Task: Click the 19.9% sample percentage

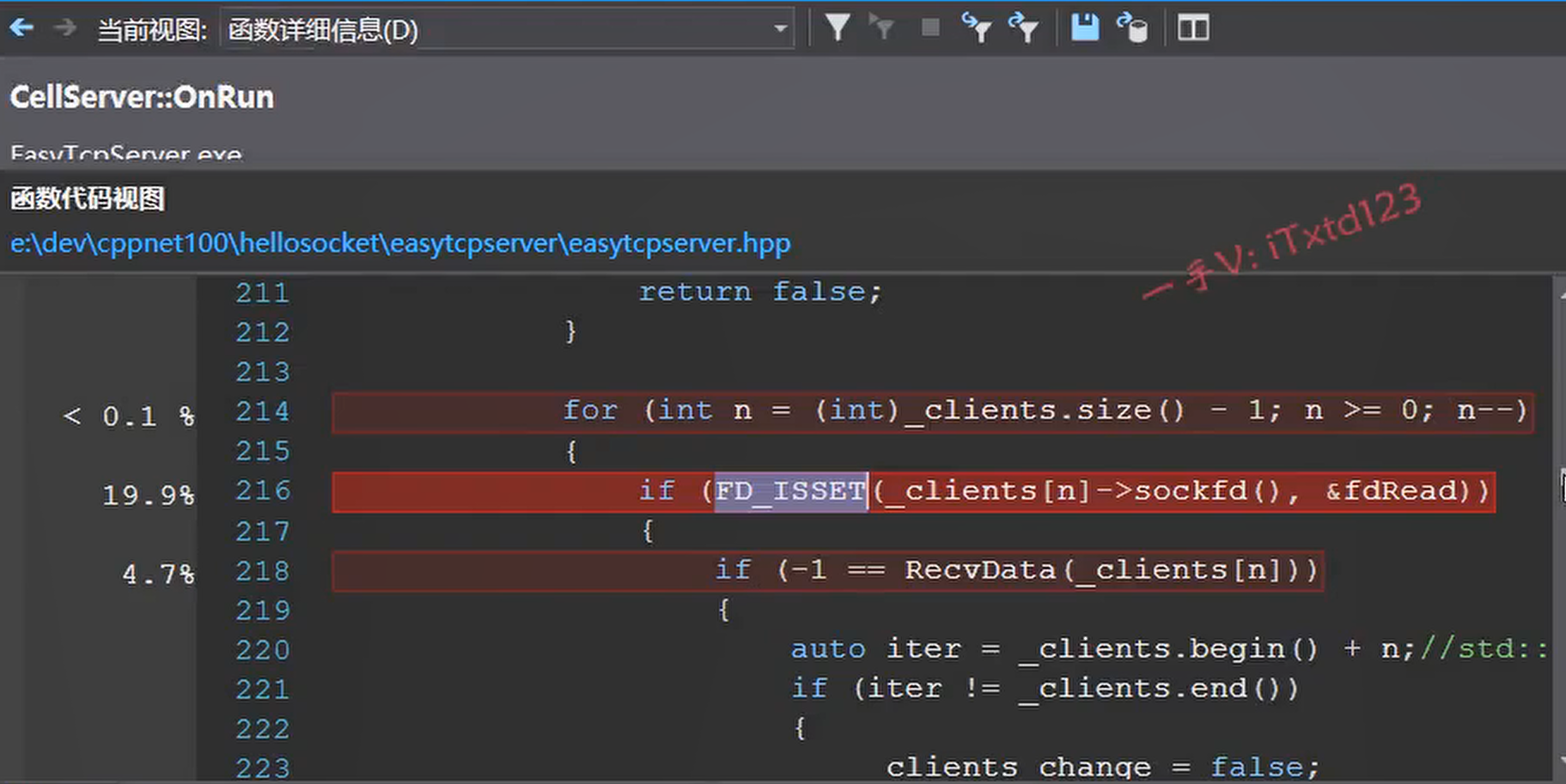Action: [148, 495]
